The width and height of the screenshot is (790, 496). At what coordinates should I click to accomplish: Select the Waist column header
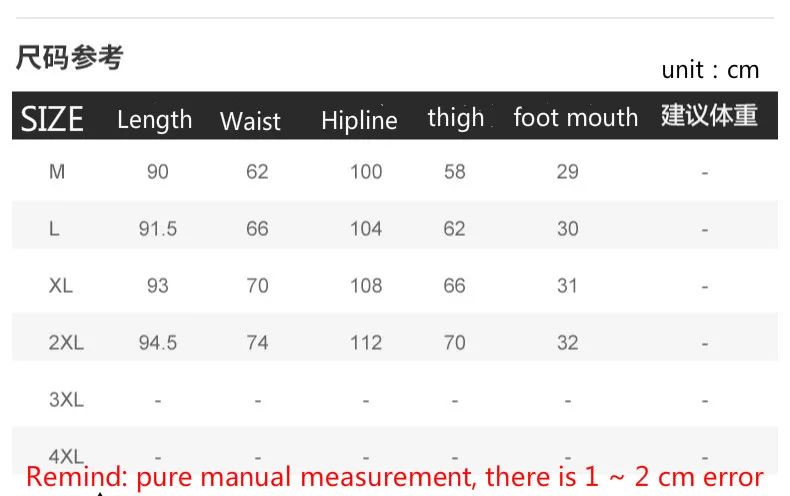click(250, 122)
